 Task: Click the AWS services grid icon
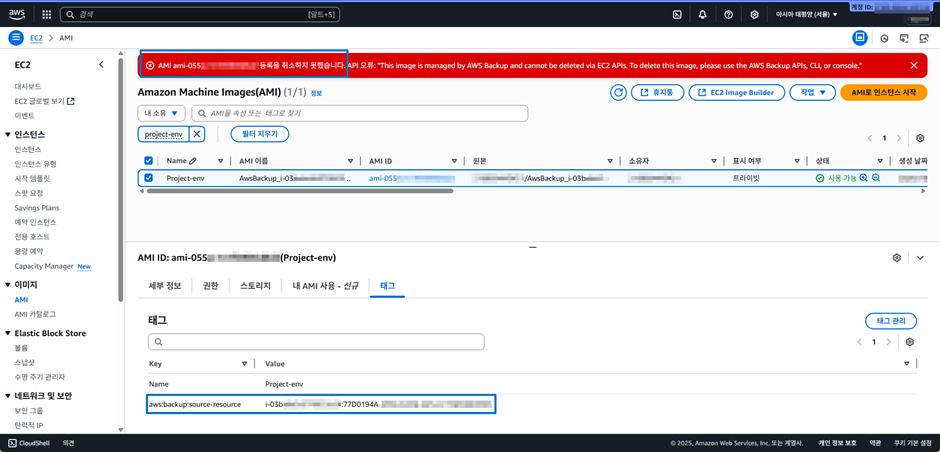[46, 15]
